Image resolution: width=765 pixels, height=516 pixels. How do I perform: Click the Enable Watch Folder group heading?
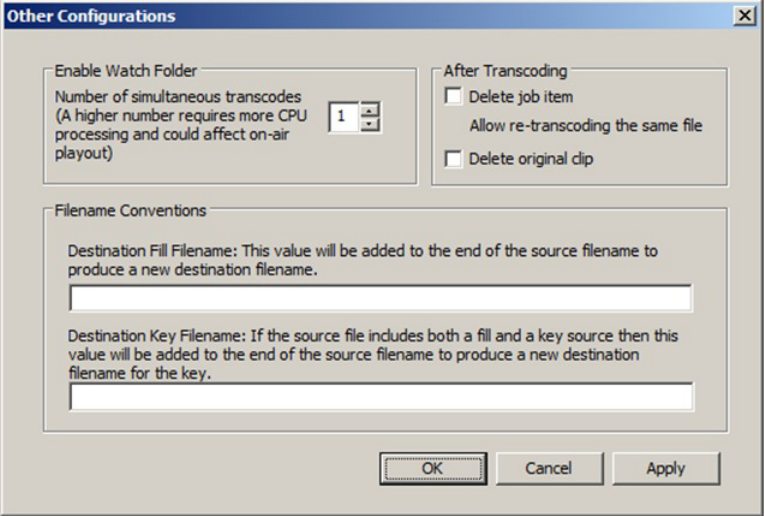pos(126,71)
